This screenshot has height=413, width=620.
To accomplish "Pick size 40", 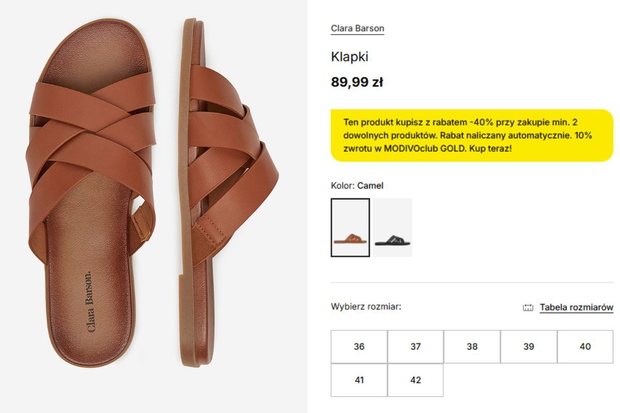I will (x=585, y=347).
